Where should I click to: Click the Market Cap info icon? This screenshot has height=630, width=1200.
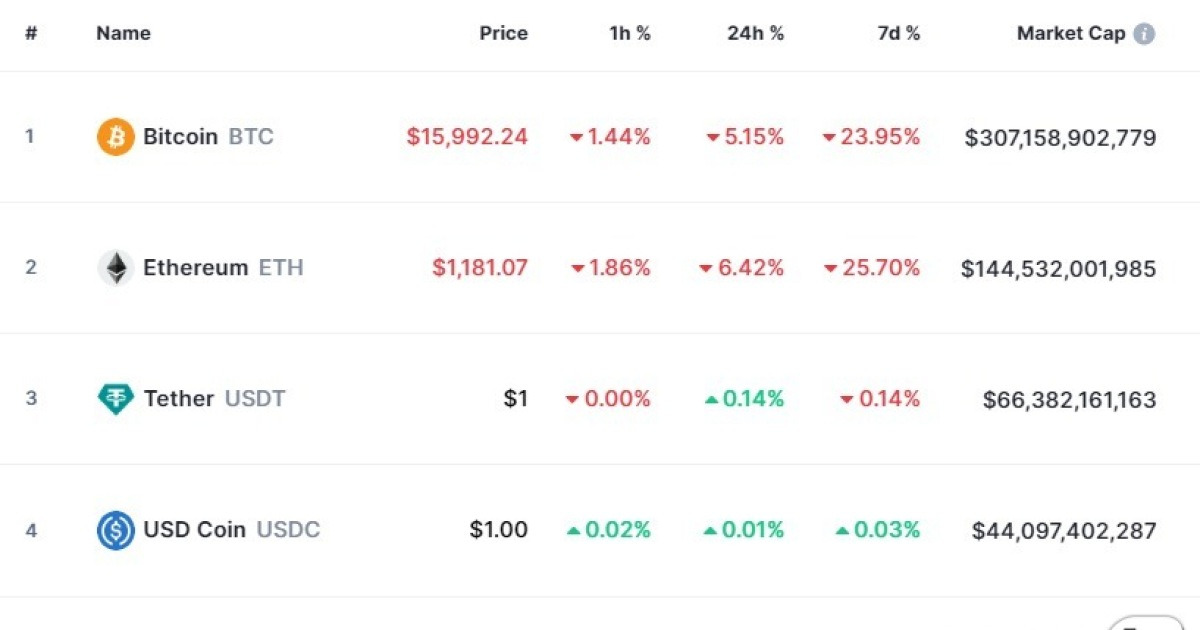point(1144,34)
